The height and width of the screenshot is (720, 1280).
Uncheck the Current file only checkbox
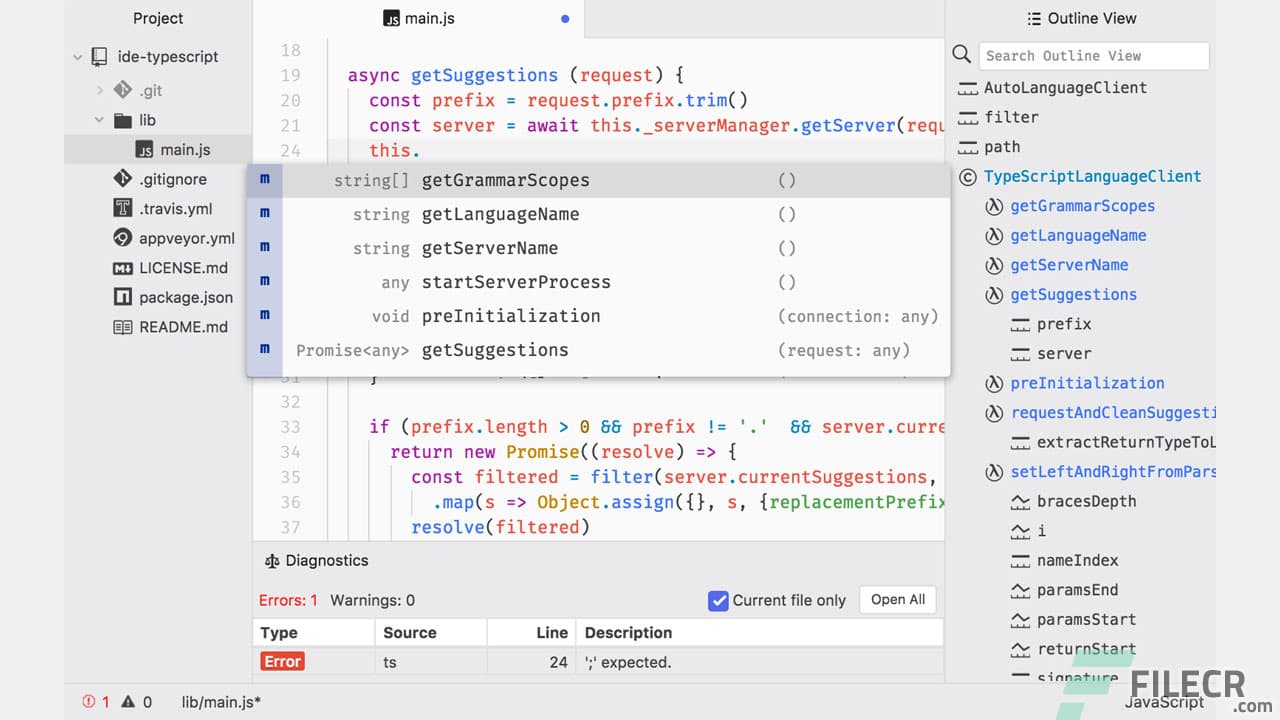pos(718,600)
